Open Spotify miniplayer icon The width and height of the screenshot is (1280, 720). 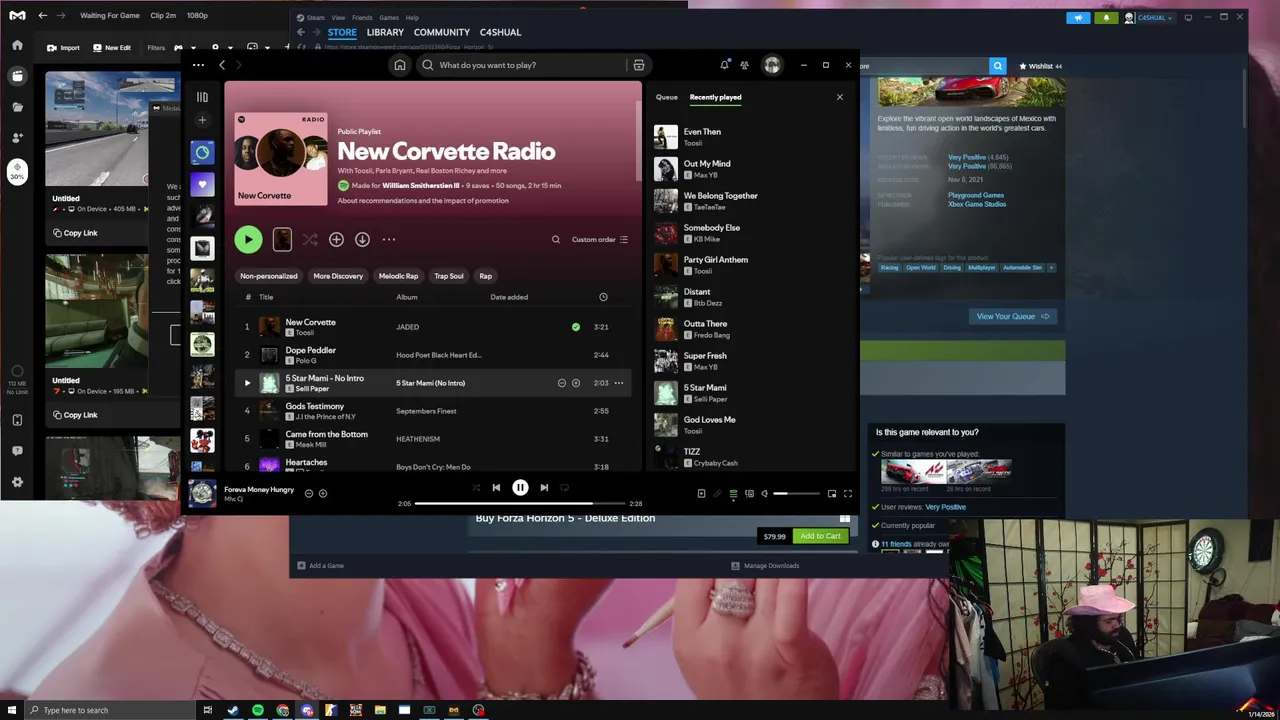pos(831,493)
